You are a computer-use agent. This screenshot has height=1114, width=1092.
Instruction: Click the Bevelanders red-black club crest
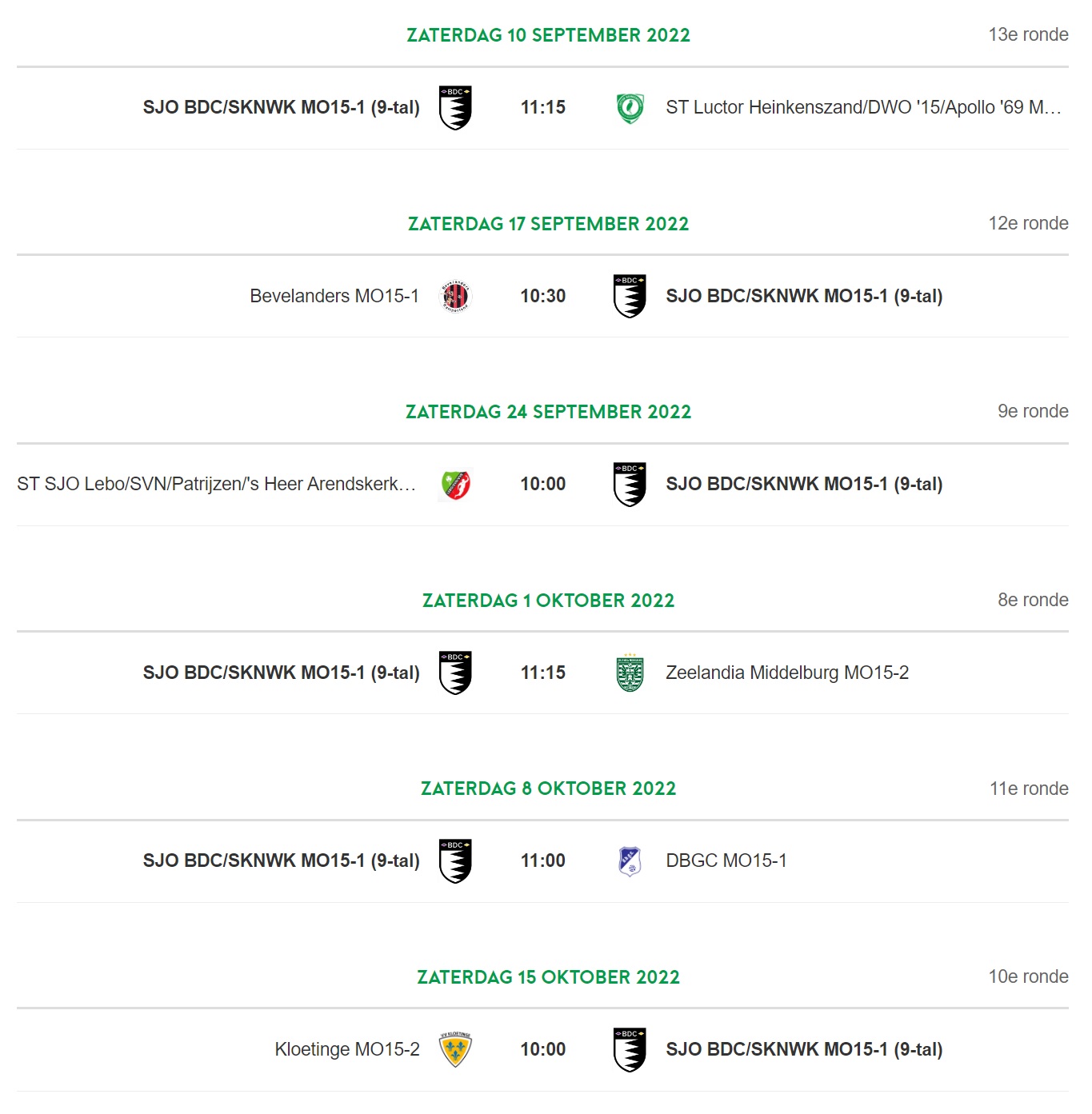tap(455, 296)
